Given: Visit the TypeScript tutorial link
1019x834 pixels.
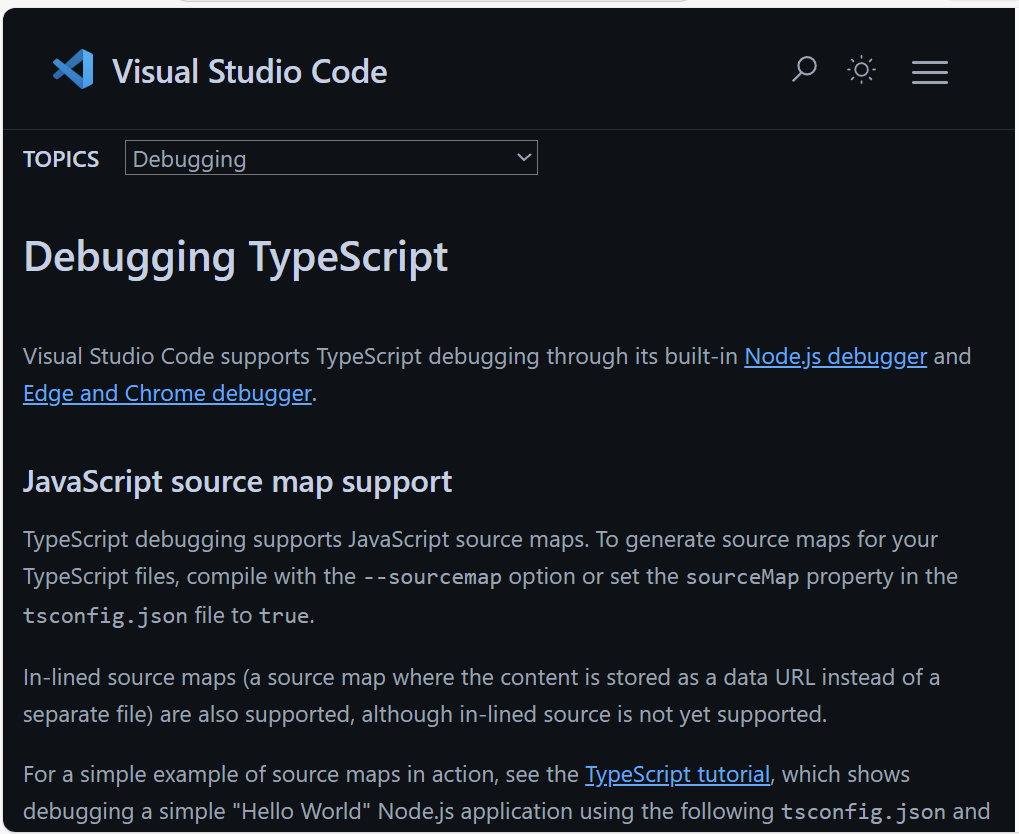Looking at the screenshot, I should [x=677, y=774].
